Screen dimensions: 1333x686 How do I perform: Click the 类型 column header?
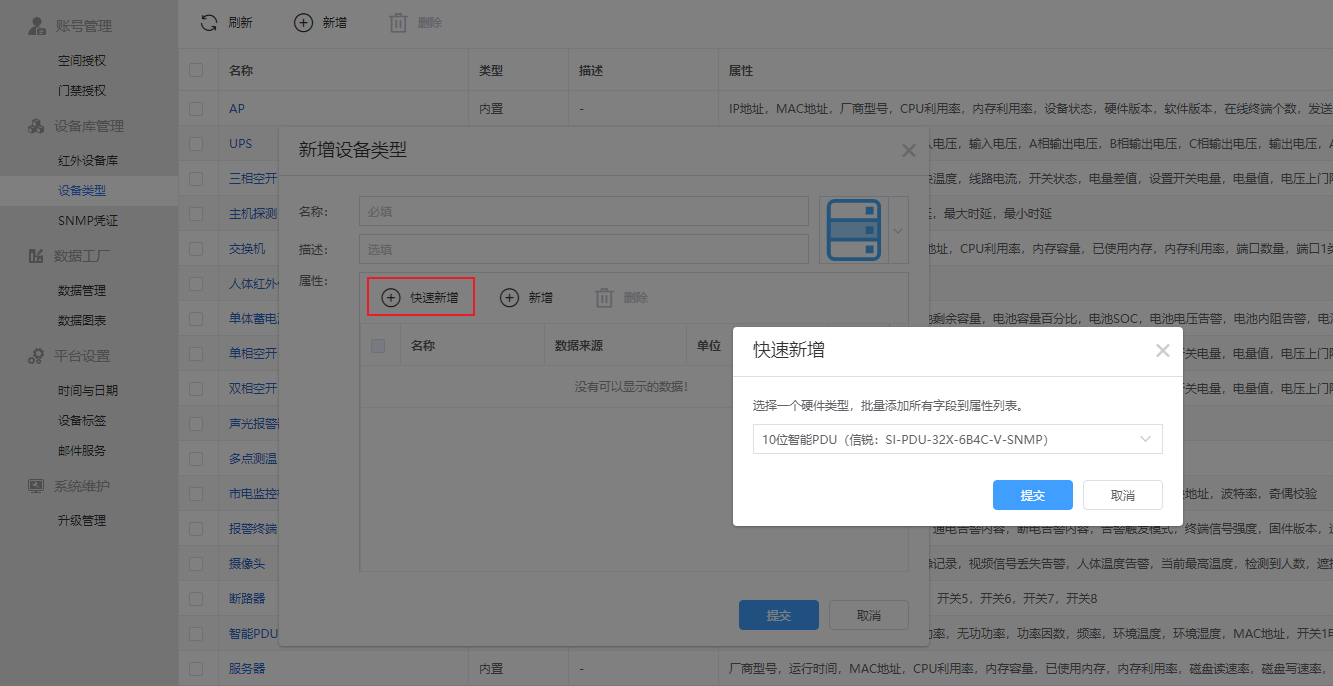point(491,71)
